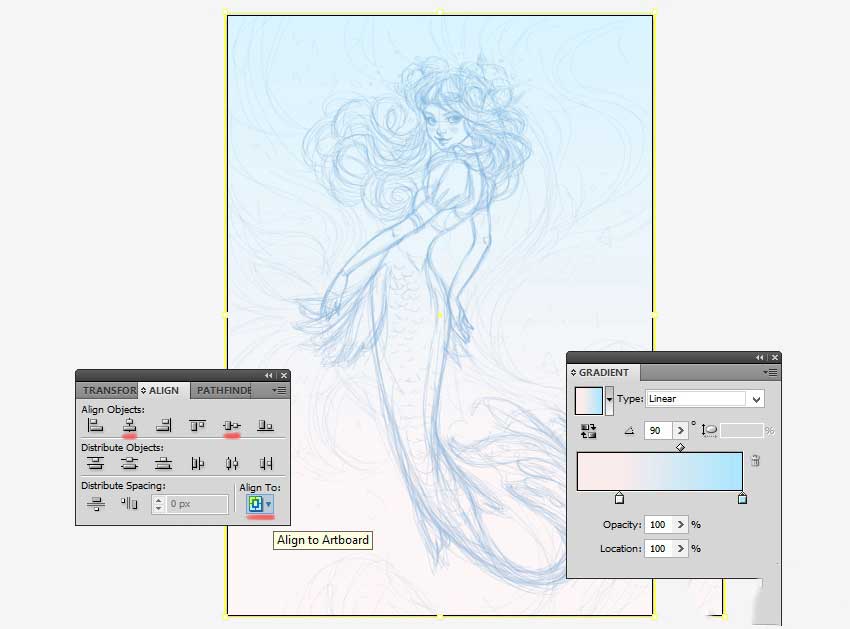Click the Delete Stop trash icon
Screen dimensions: 850x629
pos(755,461)
